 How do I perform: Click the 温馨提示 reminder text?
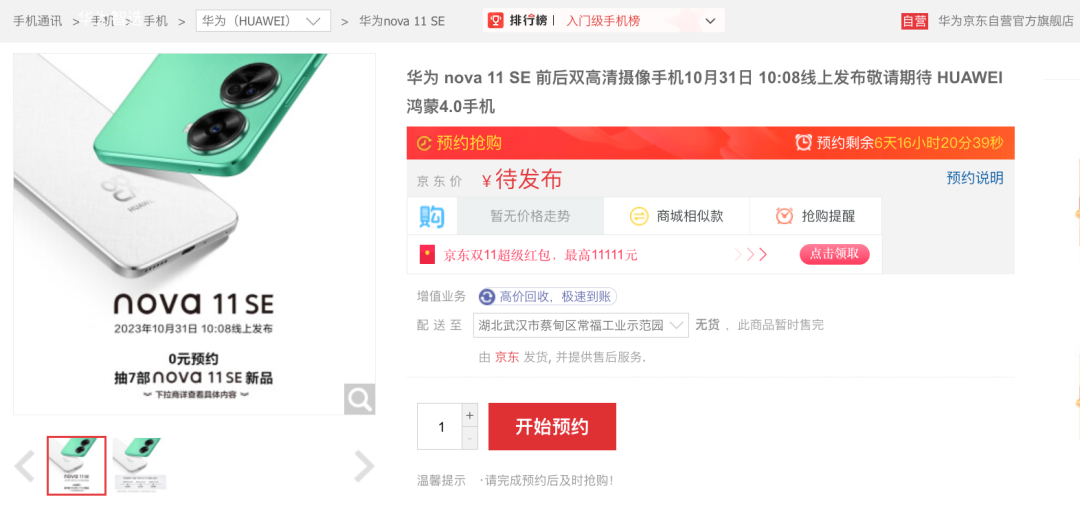click(x=441, y=481)
